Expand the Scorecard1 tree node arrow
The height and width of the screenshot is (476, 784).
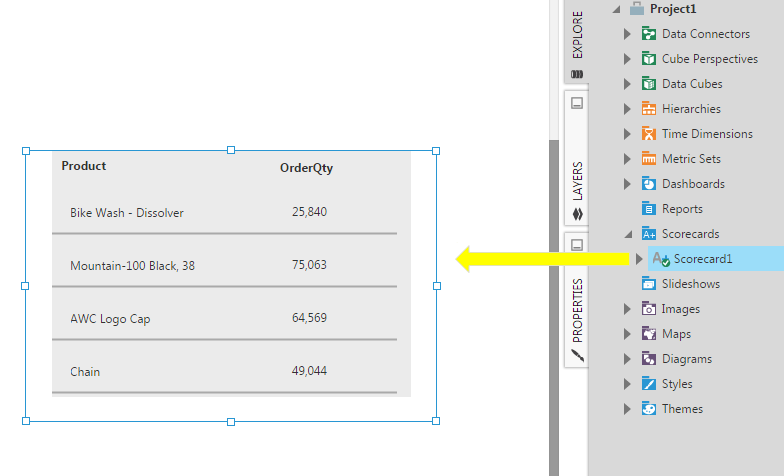(x=638, y=258)
